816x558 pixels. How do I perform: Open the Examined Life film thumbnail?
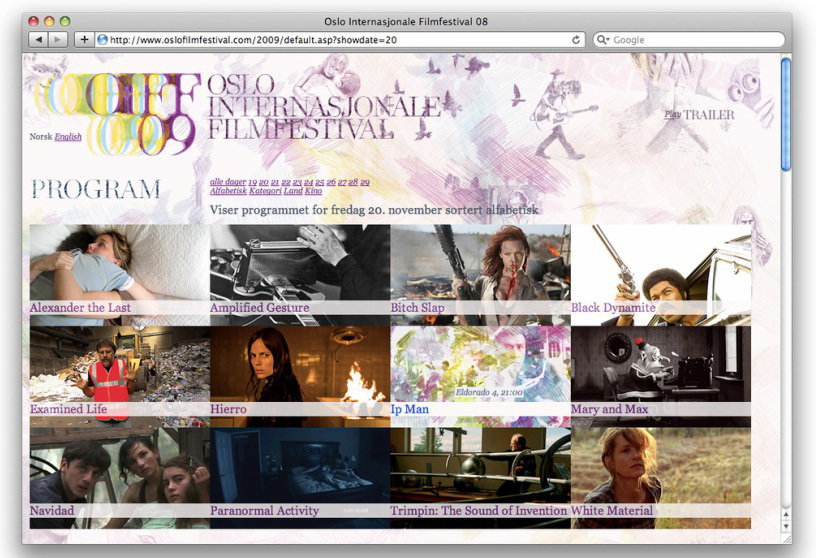(x=120, y=376)
